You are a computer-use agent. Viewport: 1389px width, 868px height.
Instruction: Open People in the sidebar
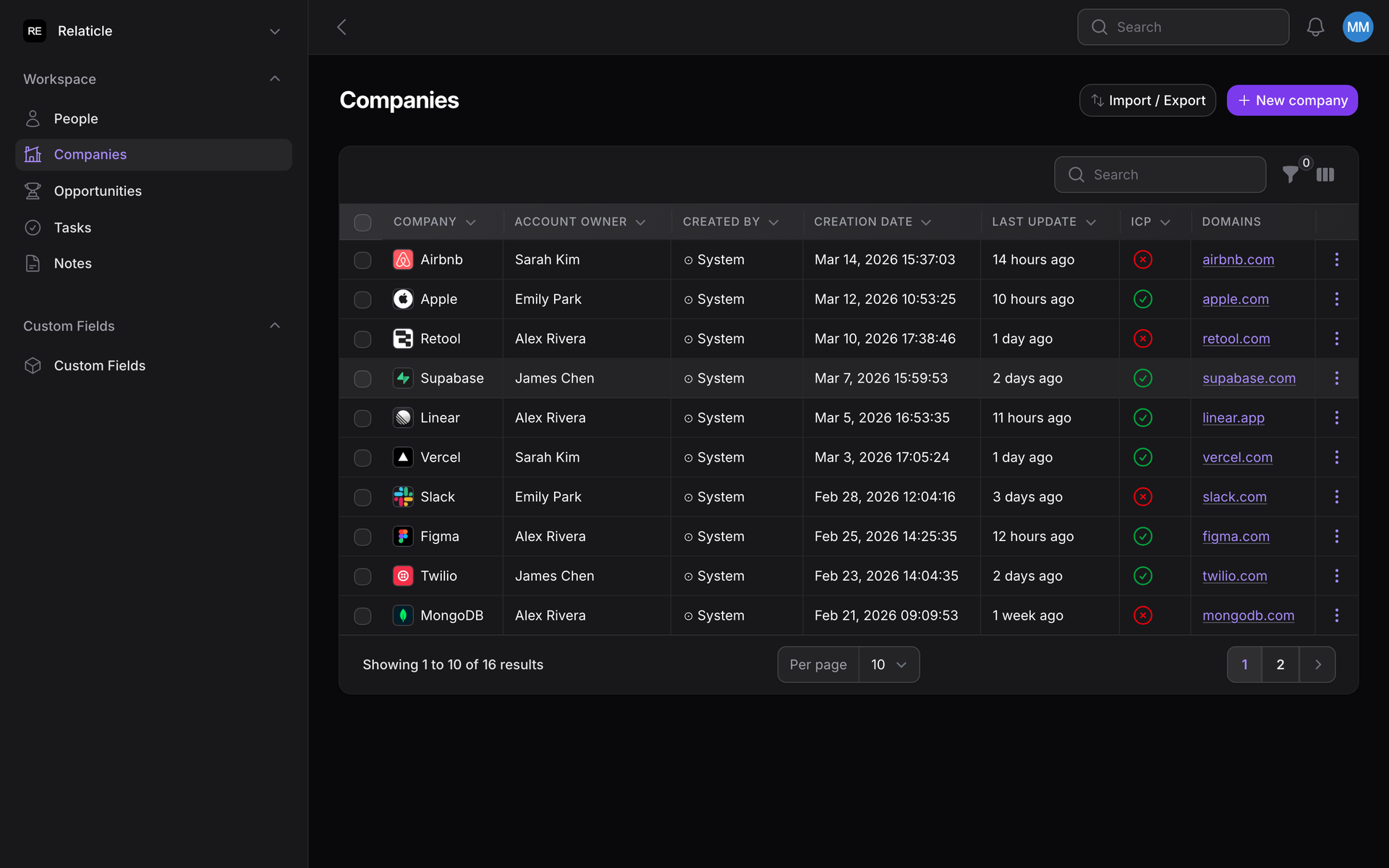pos(153,119)
